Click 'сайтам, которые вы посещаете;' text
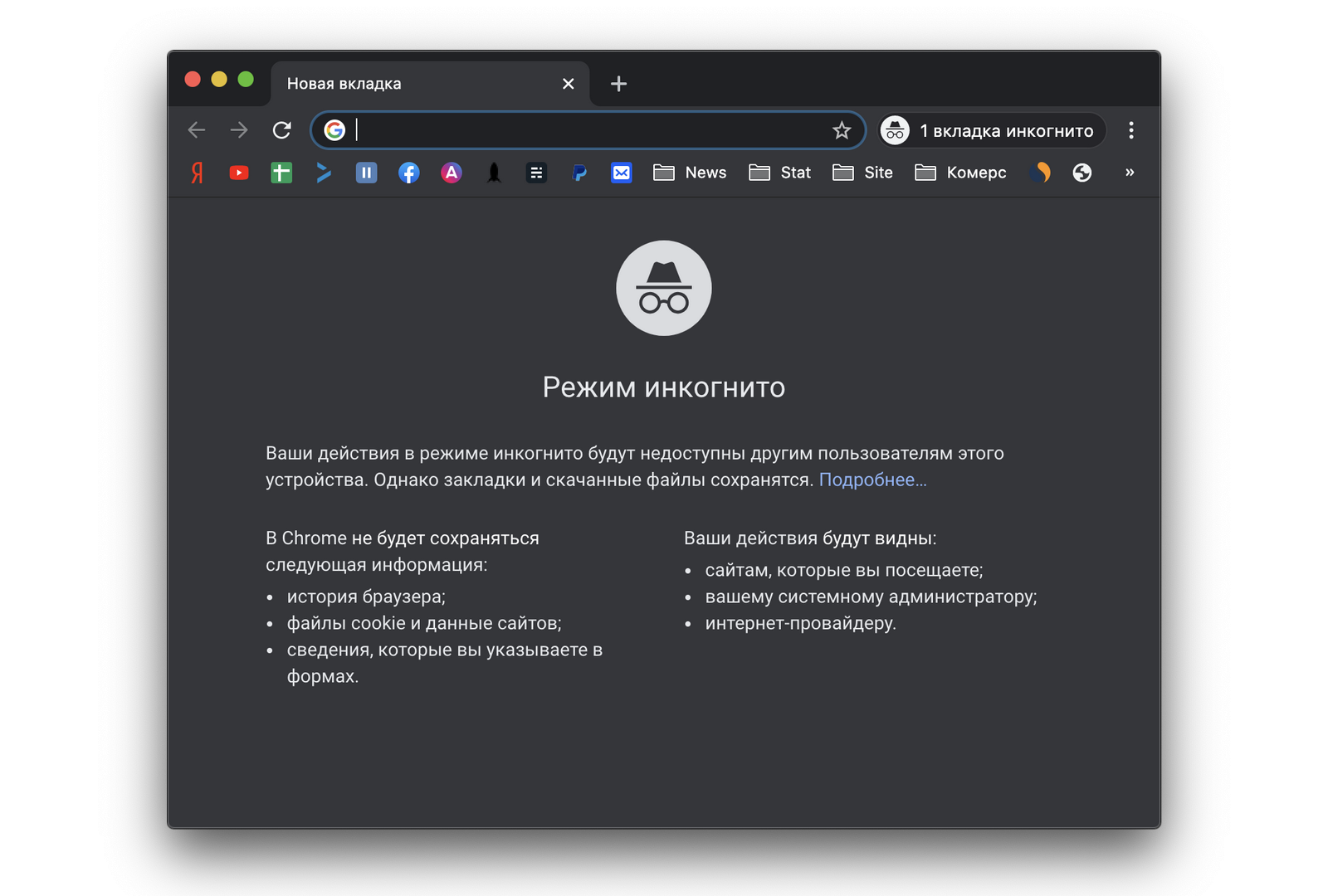 coord(844,570)
